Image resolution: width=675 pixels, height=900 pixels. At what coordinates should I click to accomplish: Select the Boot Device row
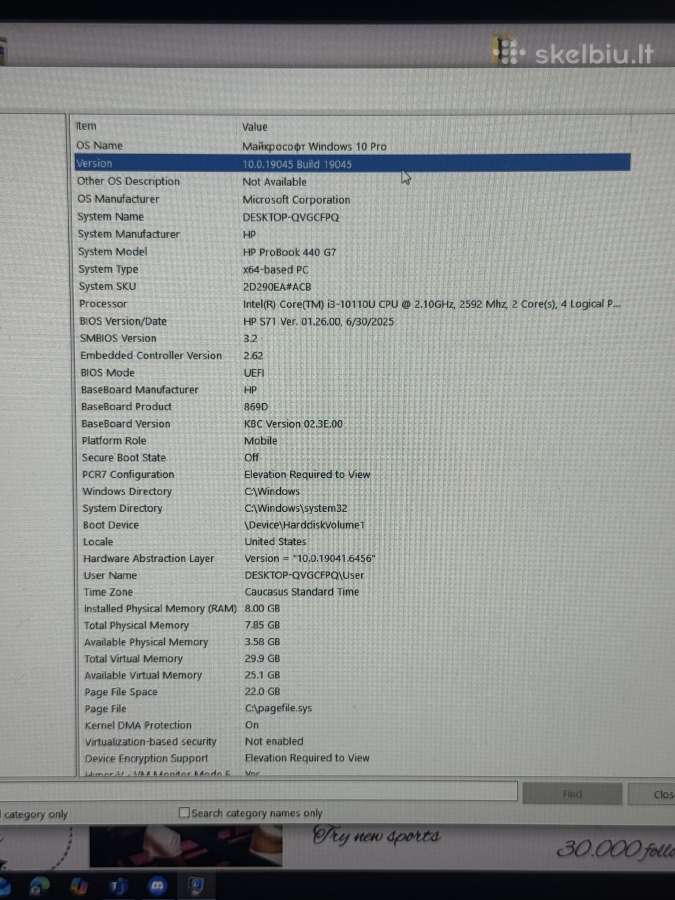pyautogui.click(x=352, y=525)
